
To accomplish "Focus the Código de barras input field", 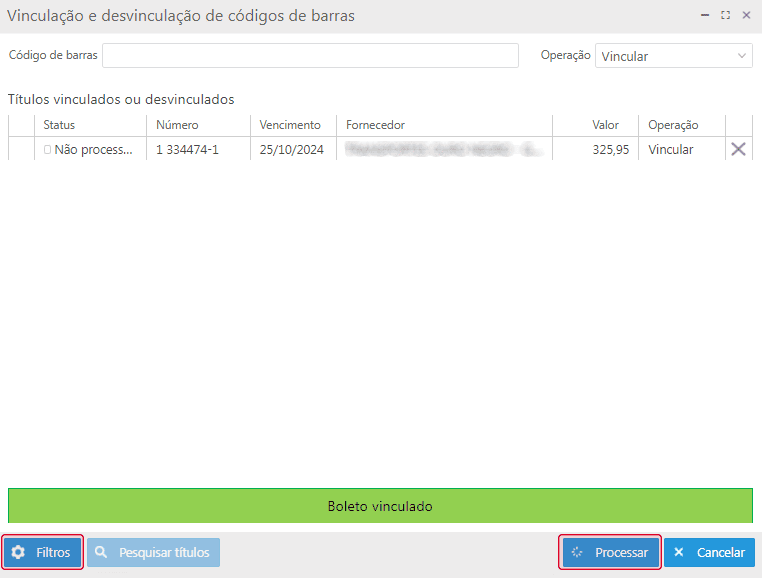I will (x=310, y=56).
